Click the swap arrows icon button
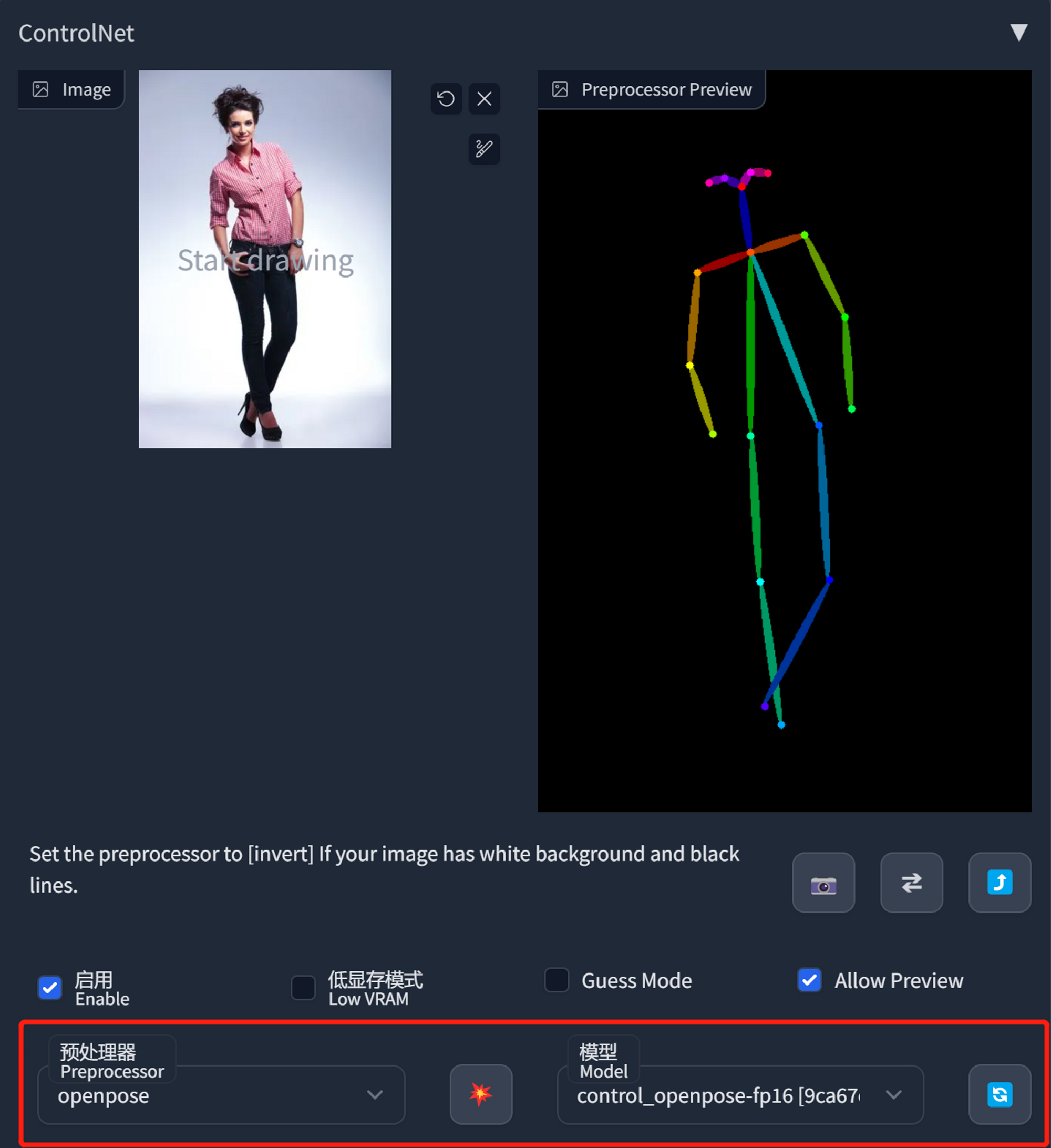 pos(911,883)
